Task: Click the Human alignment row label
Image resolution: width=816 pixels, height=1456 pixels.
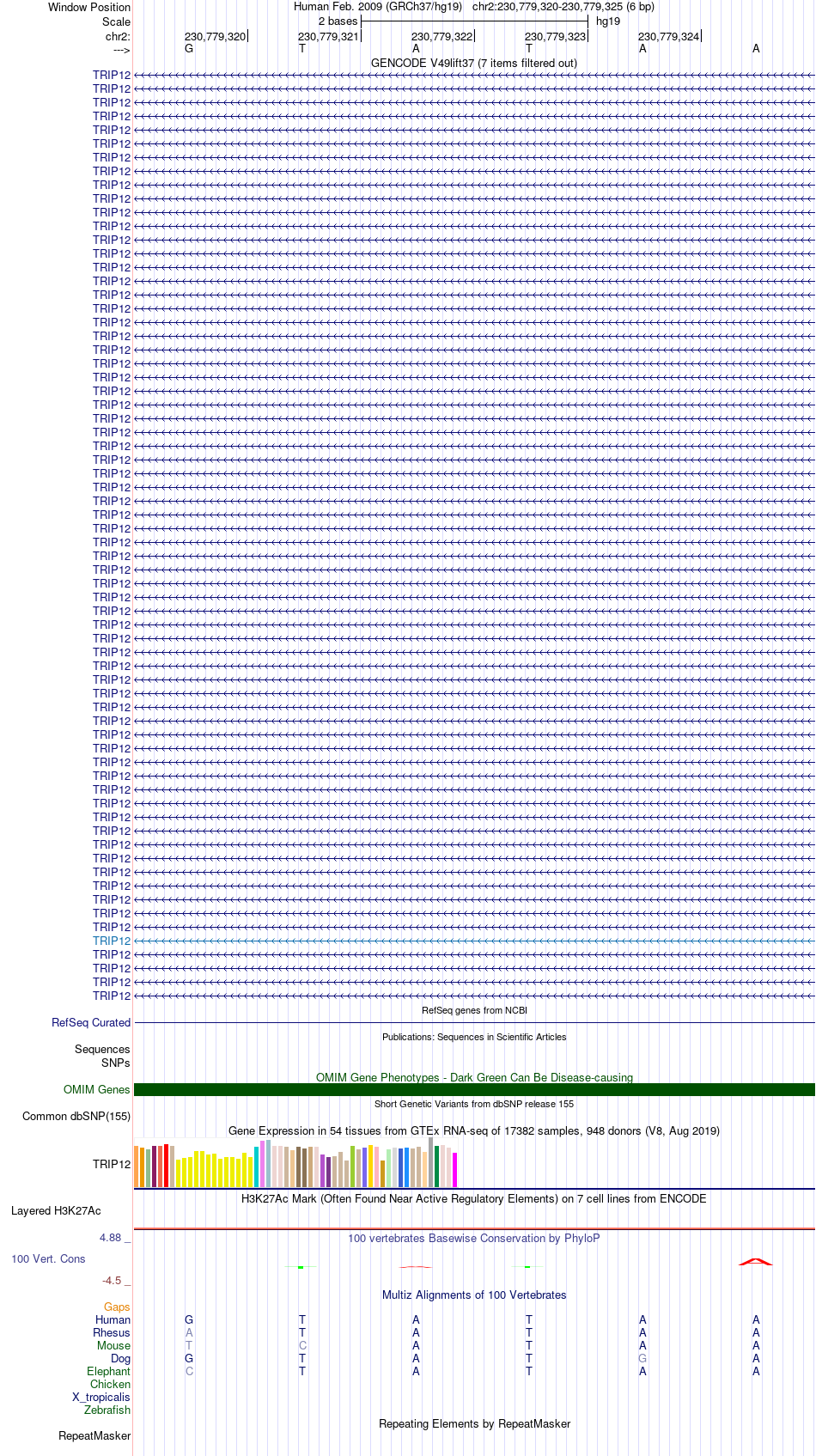Action: tap(113, 1319)
